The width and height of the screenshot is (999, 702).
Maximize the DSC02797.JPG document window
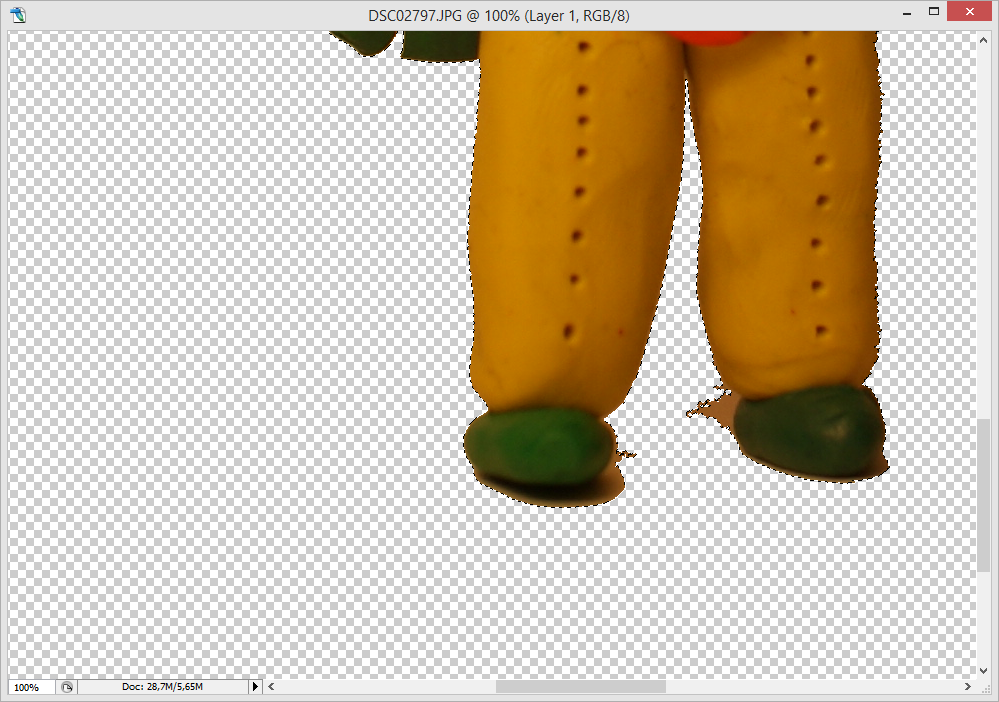point(934,11)
